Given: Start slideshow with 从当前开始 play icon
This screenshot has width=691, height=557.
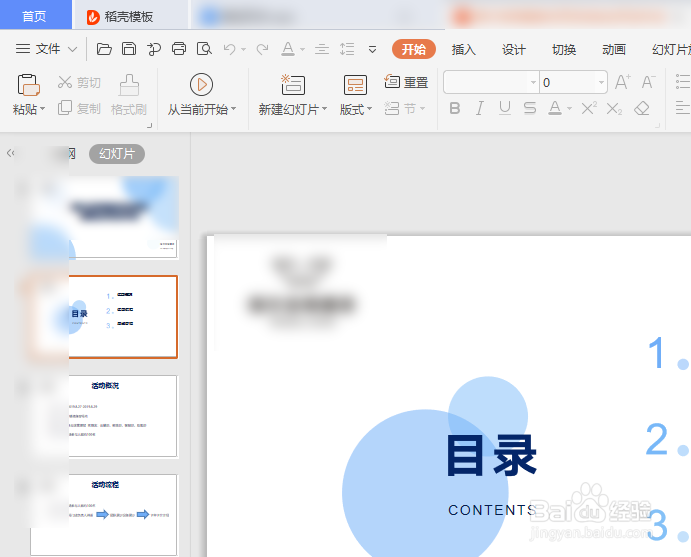Looking at the screenshot, I should [x=201, y=85].
